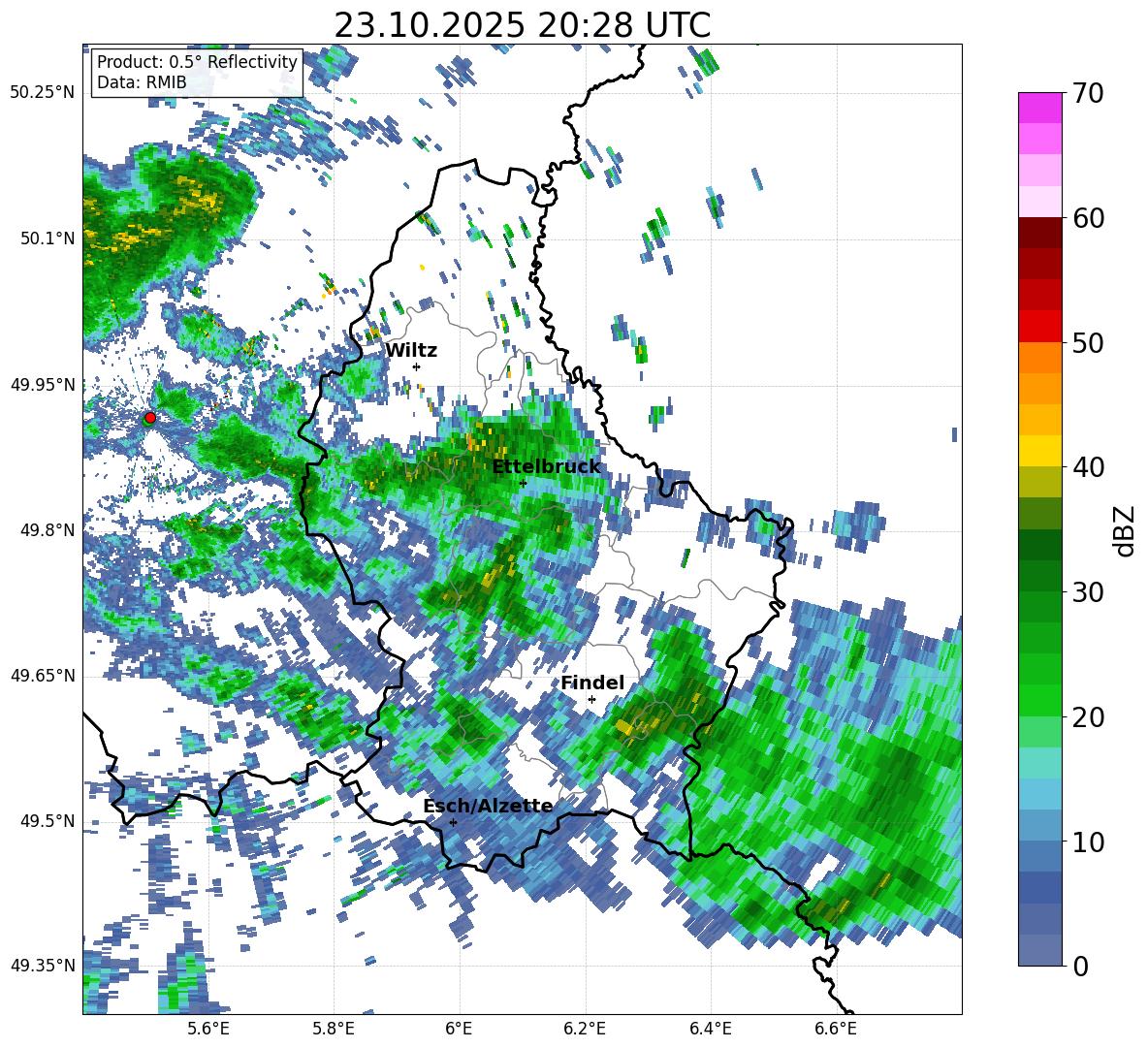Click the 49.35°N latitude label
The height and width of the screenshot is (1048, 1148).
[43, 966]
